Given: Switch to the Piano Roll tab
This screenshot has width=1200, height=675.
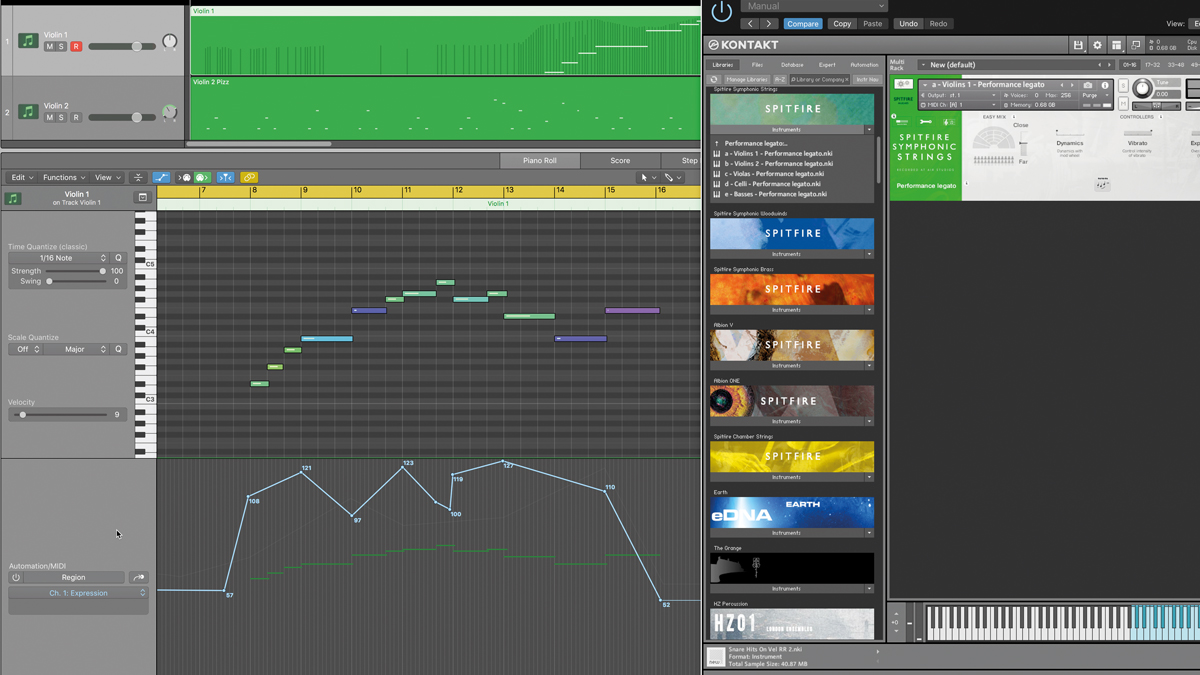Looking at the screenshot, I should point(539,160).
